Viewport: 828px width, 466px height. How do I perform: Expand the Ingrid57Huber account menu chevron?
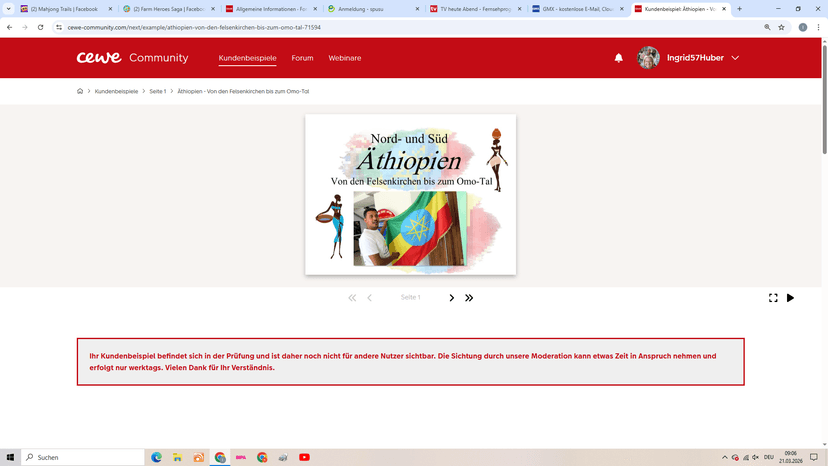pos(735,58)
